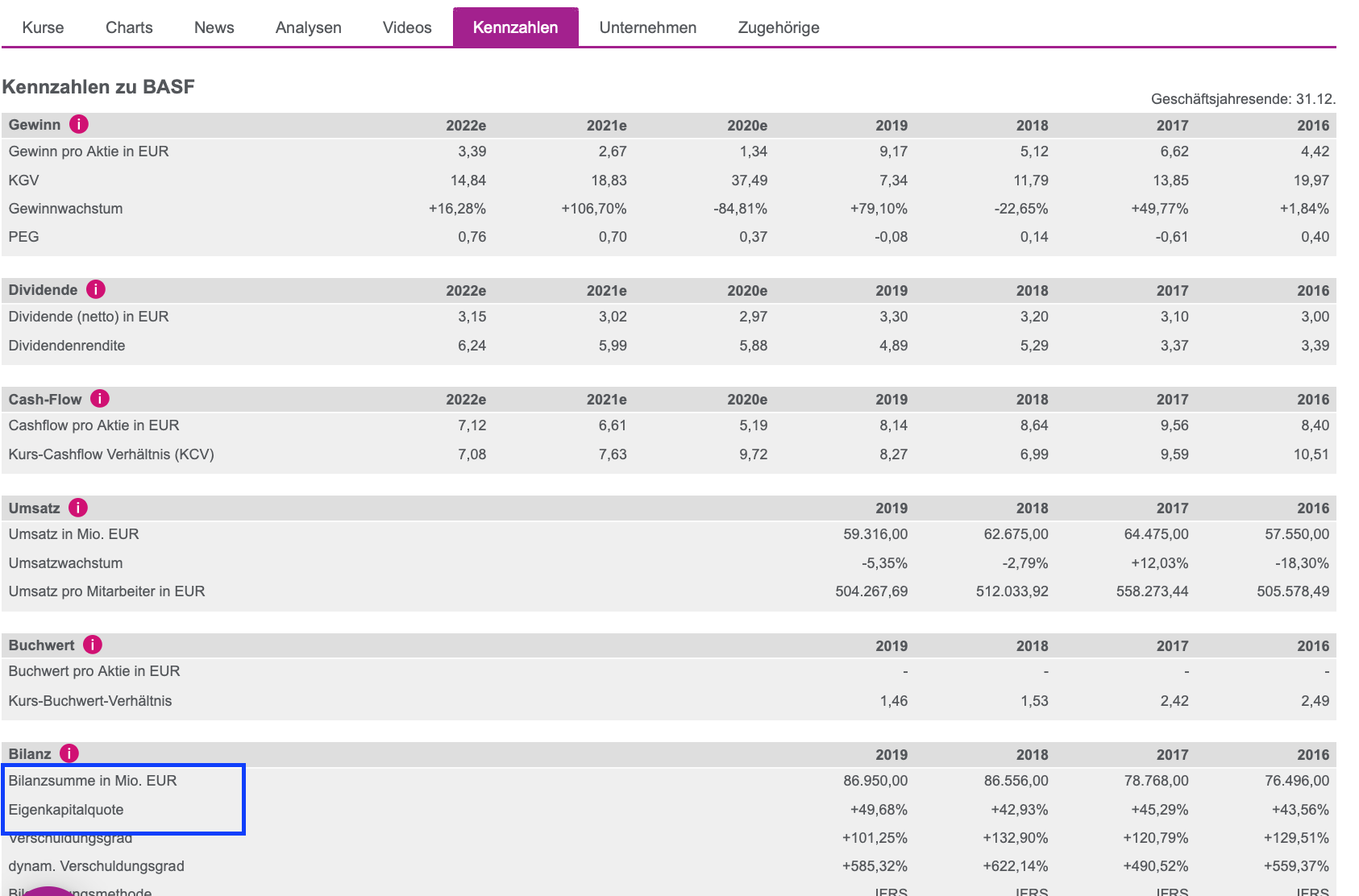Click the Gewinnwachstum value +106,70%
Screen dimensions: 1359x896
(x=594, y=209)
